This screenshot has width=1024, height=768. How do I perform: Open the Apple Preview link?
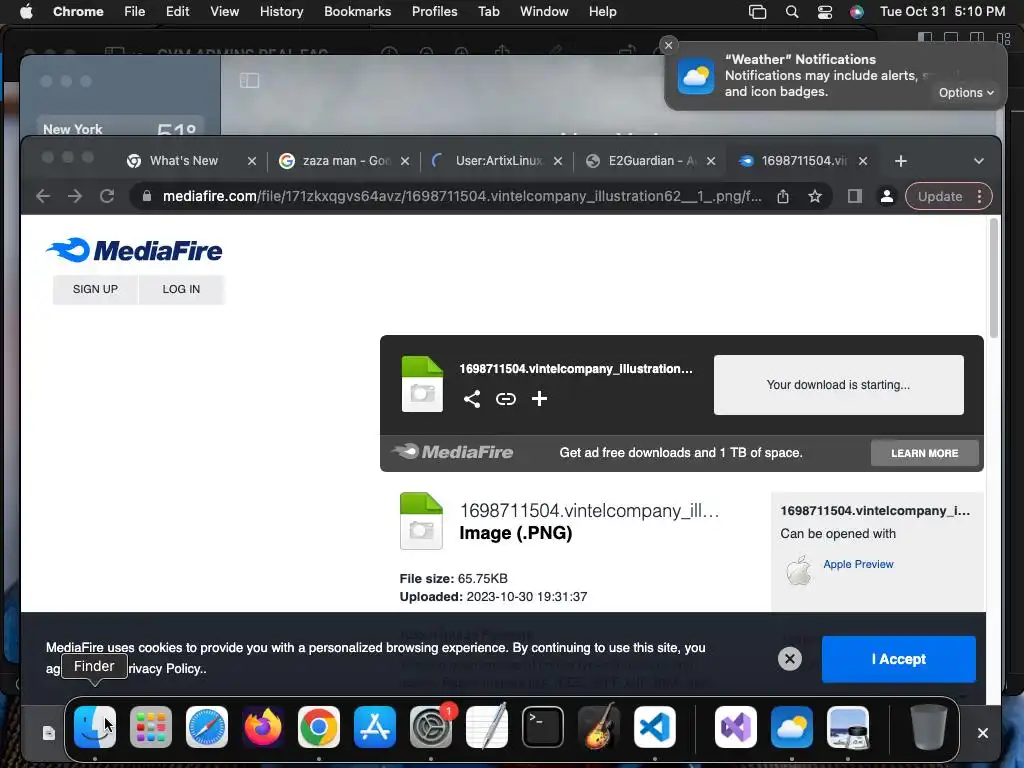pyautogui.click(x=858, y=564)
